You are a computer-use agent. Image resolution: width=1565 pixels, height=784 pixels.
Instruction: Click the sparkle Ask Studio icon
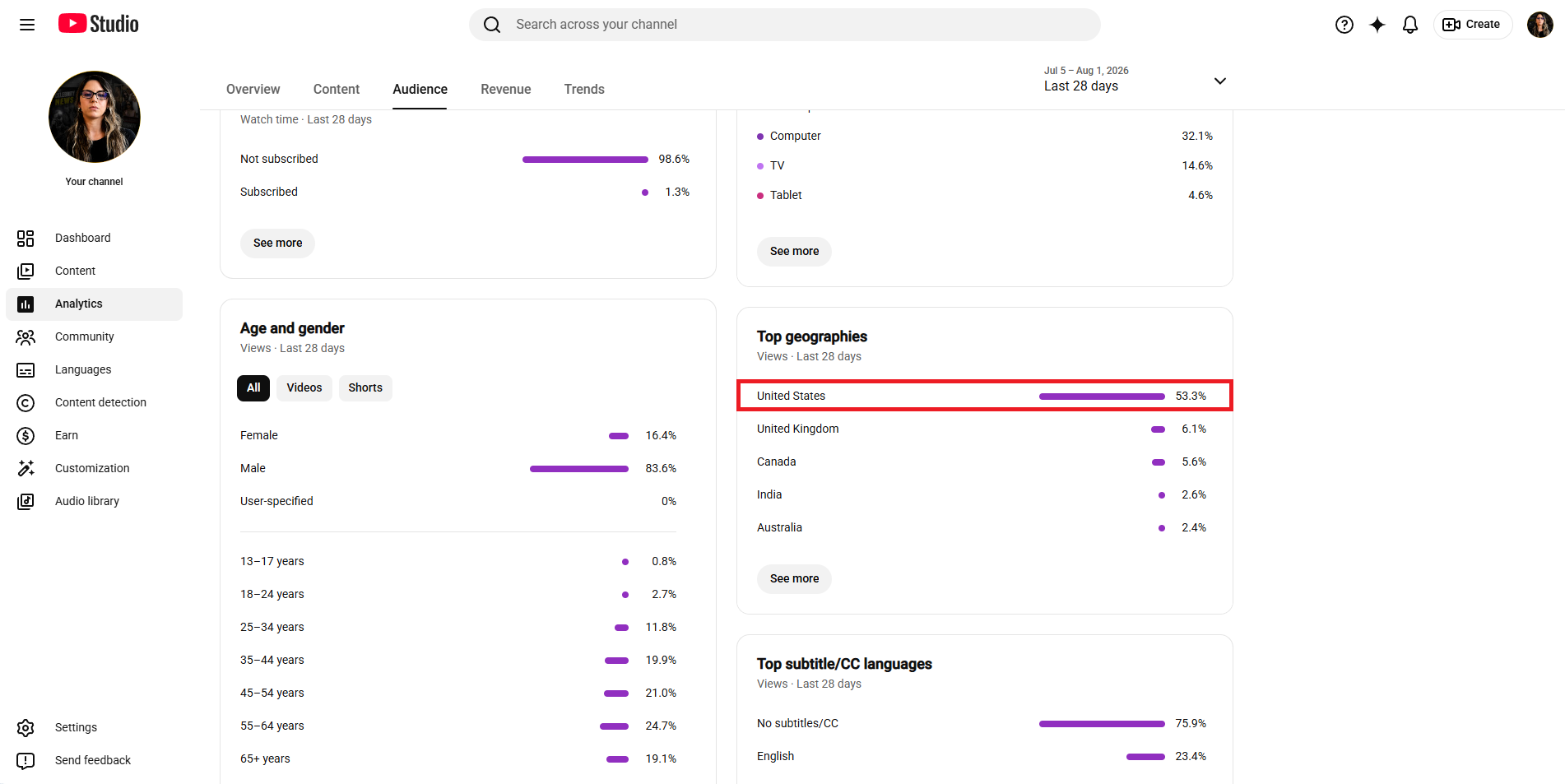tap(1377, 25)
